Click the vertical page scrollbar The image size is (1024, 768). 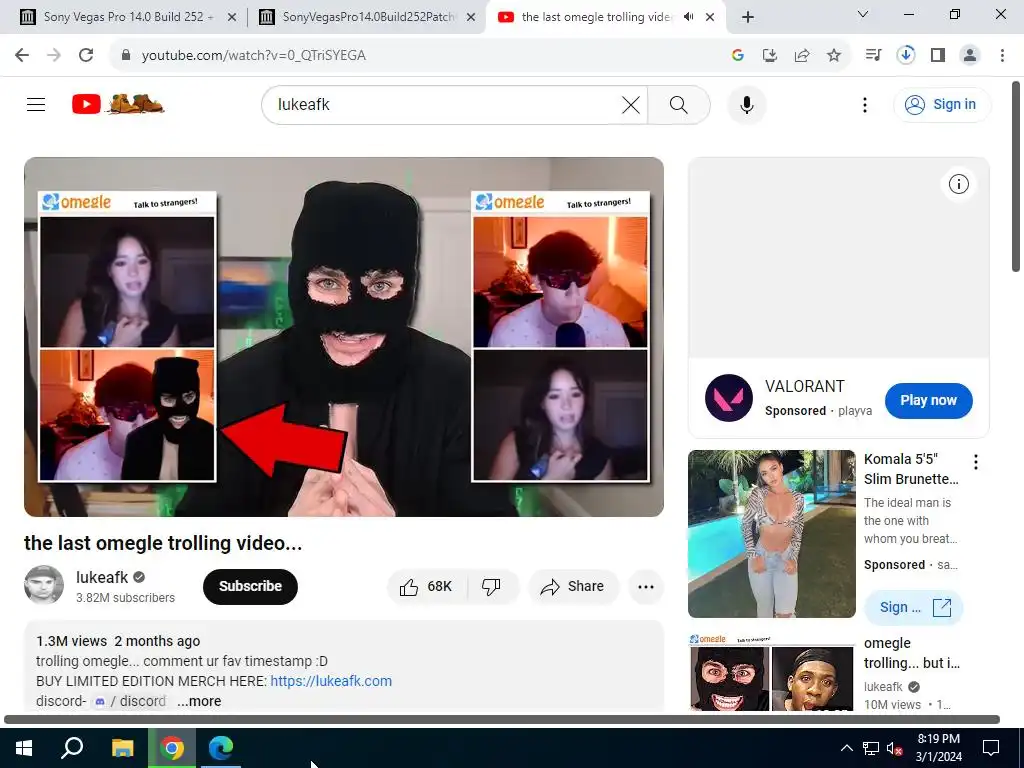point(1016,176)
